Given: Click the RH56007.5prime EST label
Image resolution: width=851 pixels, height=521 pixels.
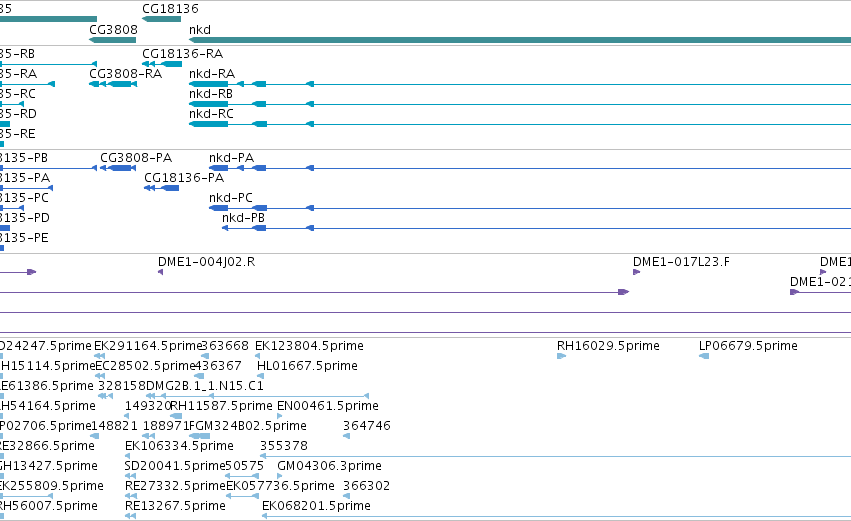Looking at the screenshot, I should click(x=49, y=507).
